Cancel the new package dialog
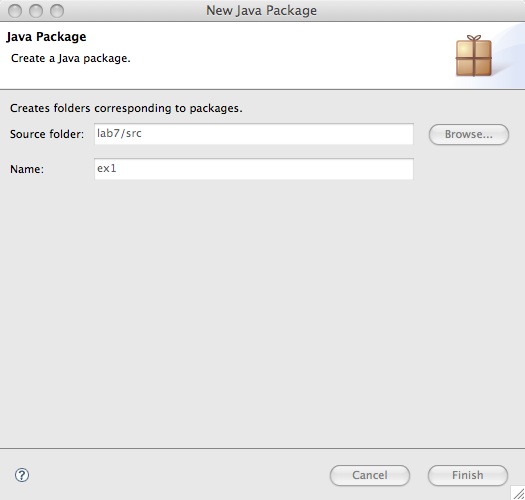Viewport: 525px width, 500px height. [370, 475]
